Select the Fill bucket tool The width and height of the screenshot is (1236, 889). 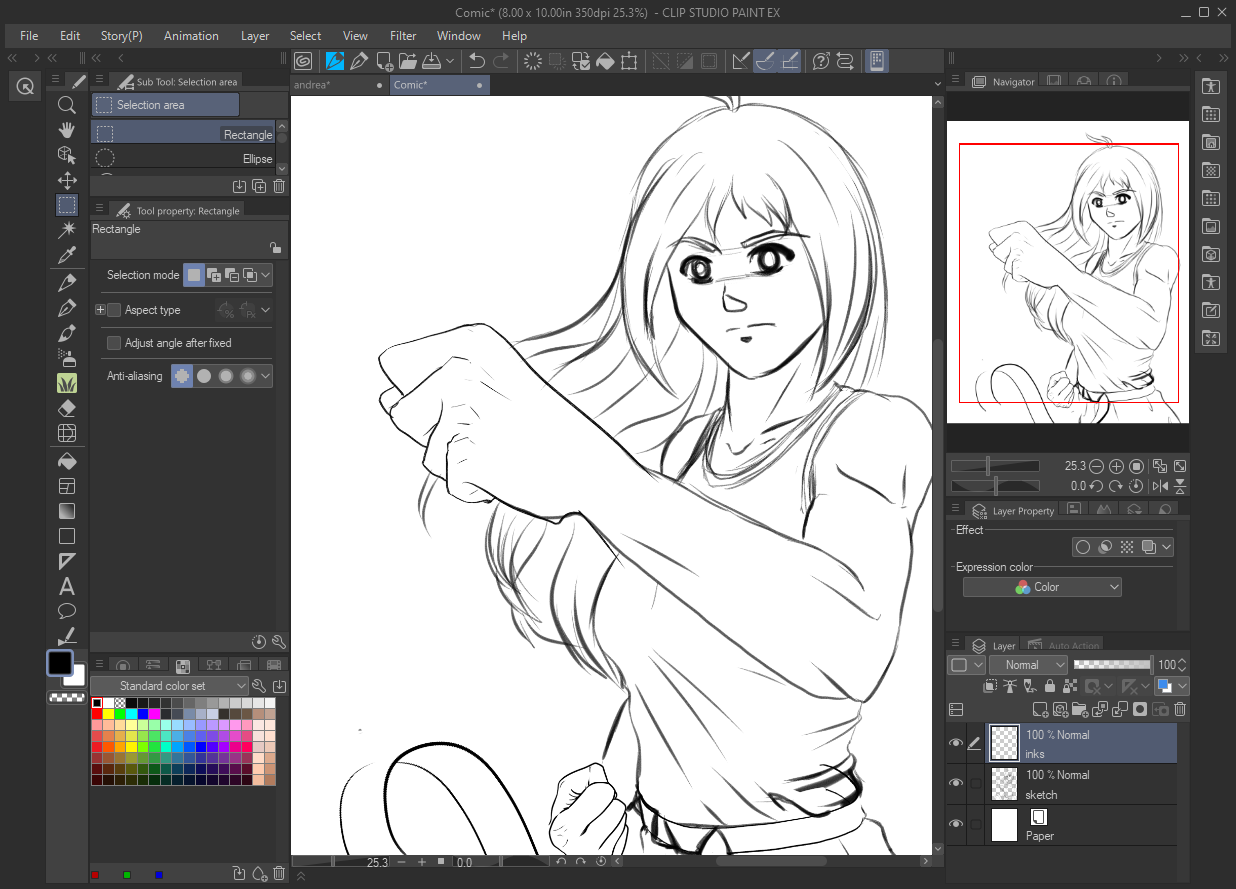67,461
